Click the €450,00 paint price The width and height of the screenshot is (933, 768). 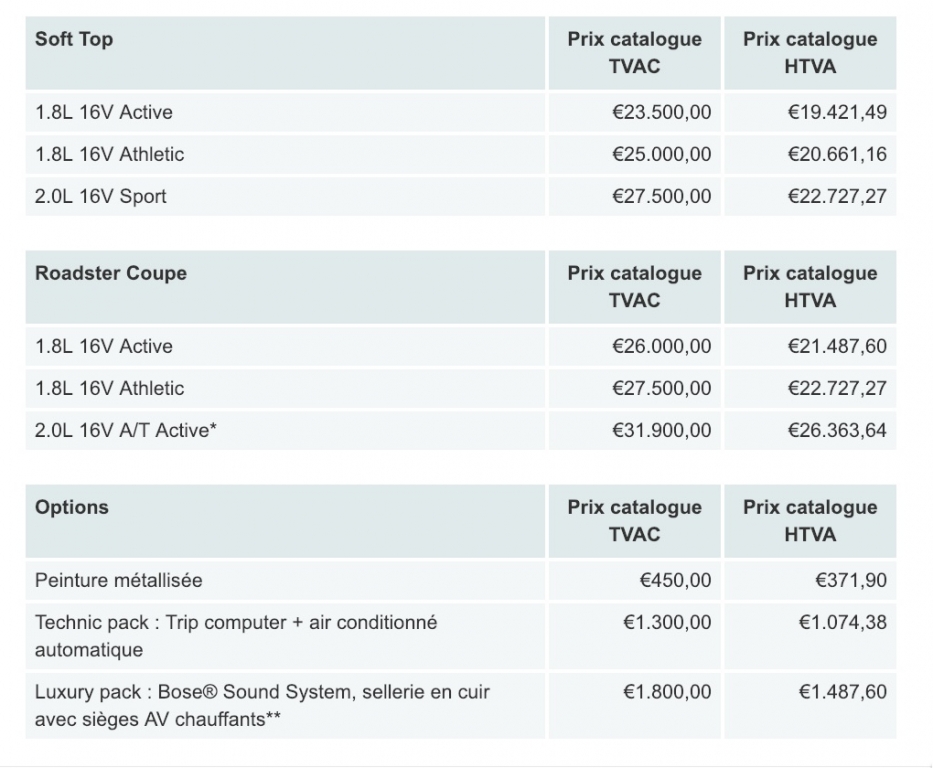click(675, 581)
